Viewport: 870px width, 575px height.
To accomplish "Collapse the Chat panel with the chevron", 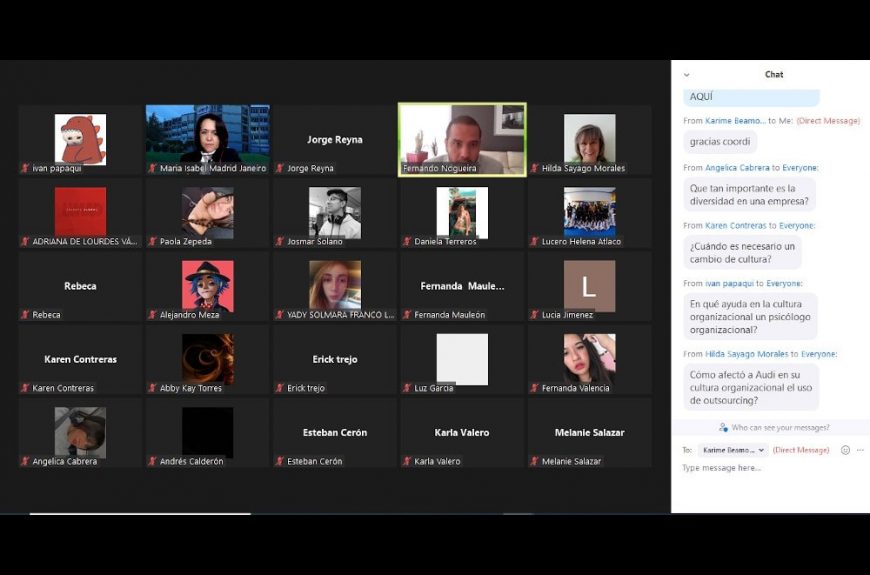I will click(x=686, y=75).
